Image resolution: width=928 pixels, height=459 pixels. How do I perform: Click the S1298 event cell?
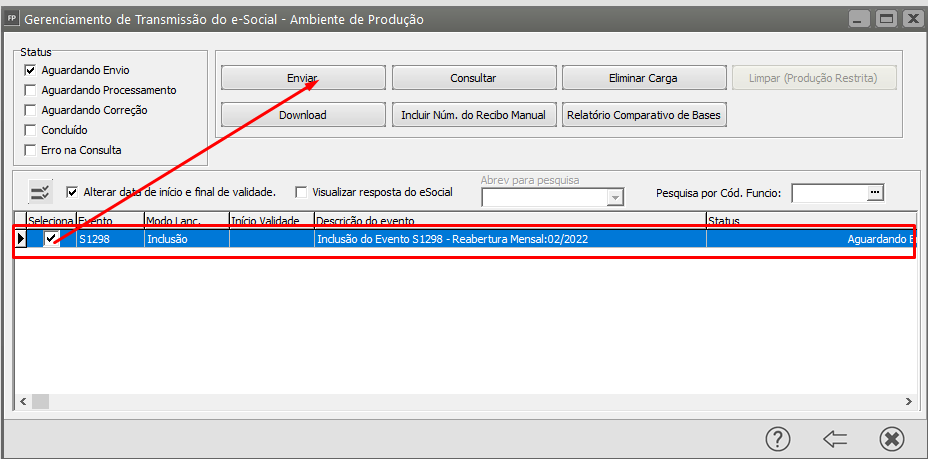(110, 238)
